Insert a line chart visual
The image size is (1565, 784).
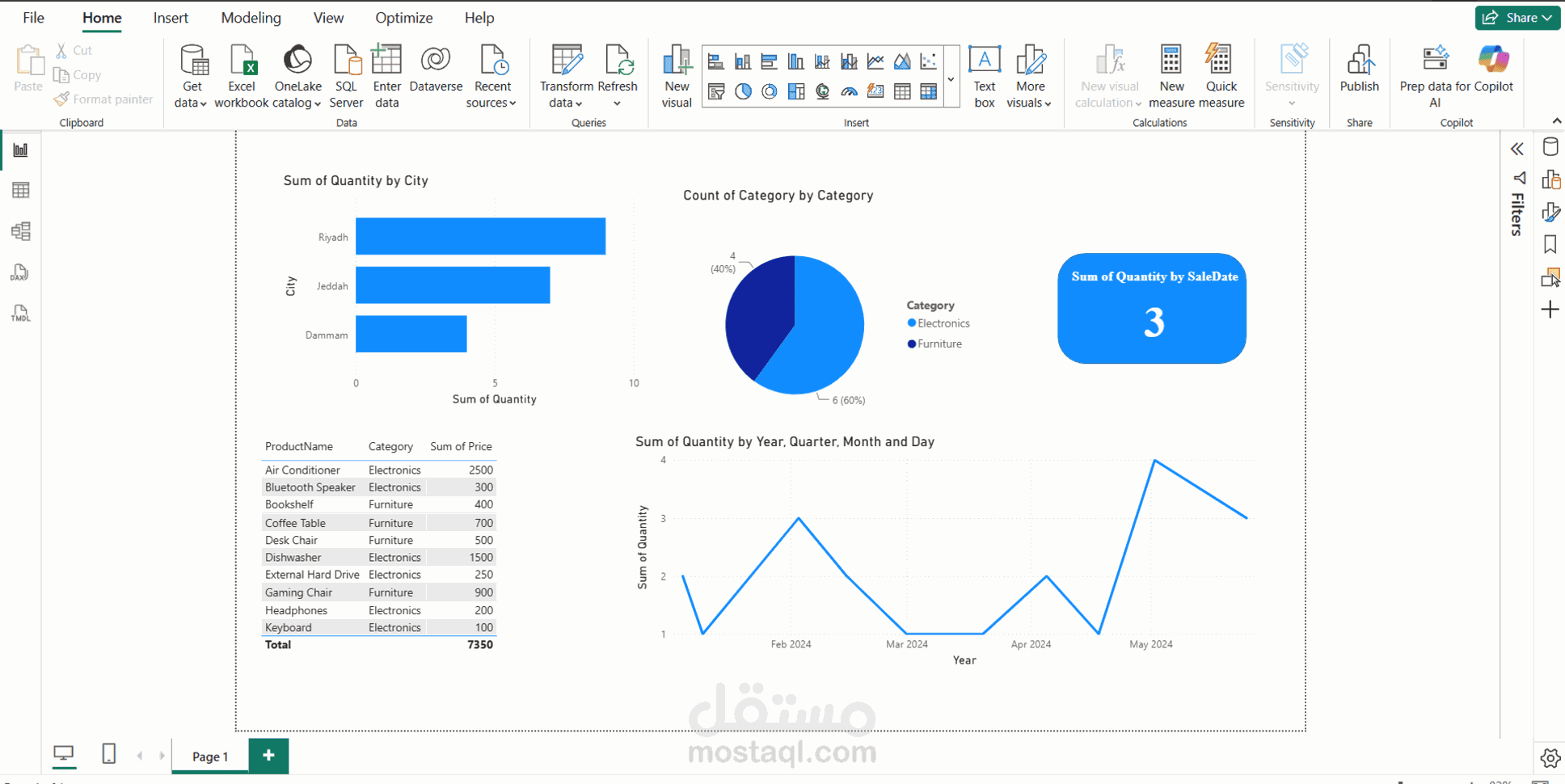click(875, 61)
